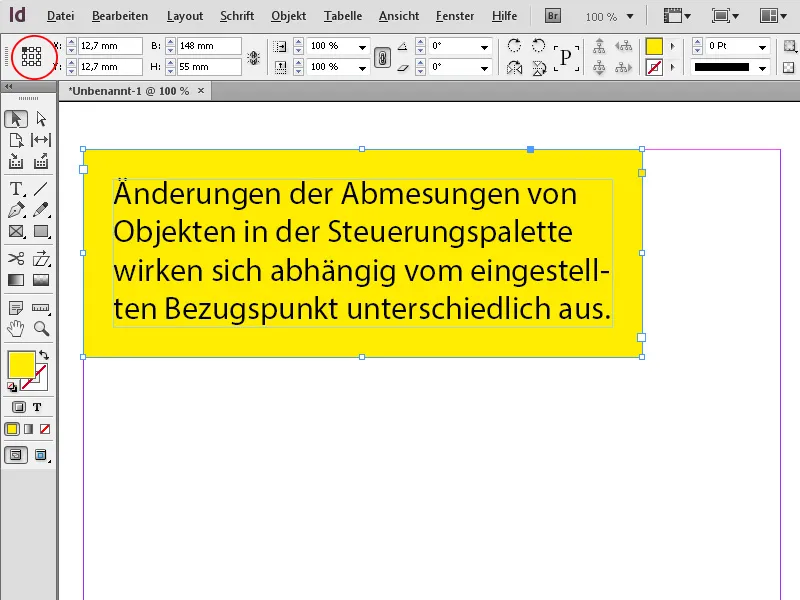Open the X scale percentage dropdown
The image size is (800, 600).
pos(362,47)
